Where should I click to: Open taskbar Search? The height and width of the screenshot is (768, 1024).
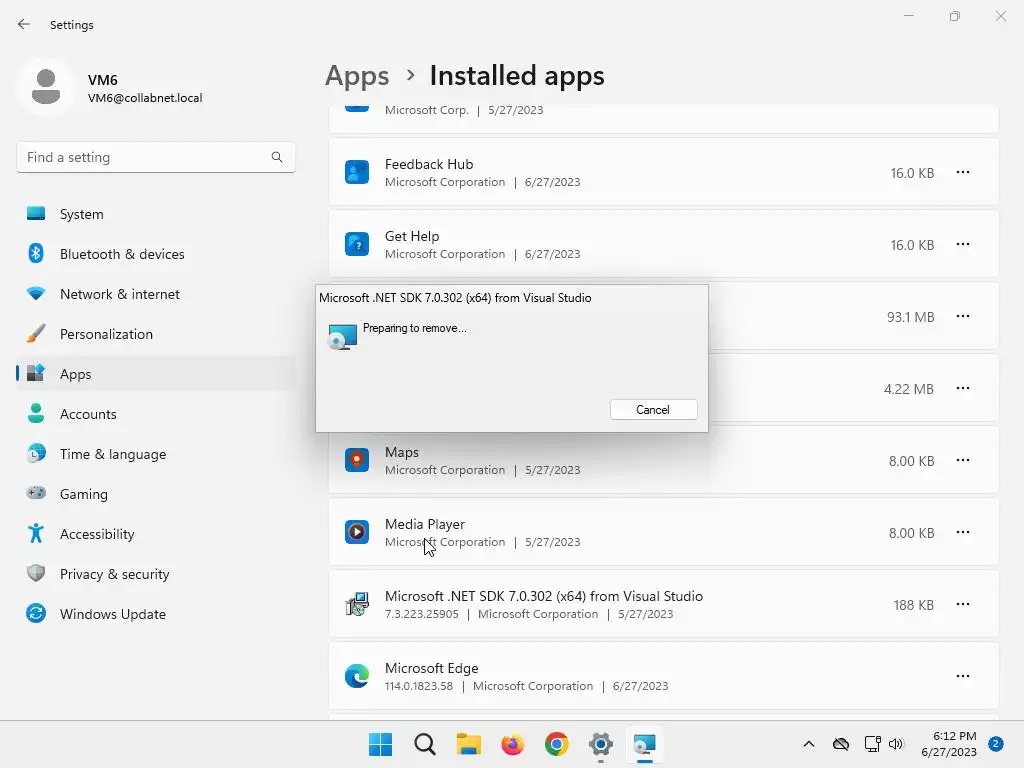point(424,744)
